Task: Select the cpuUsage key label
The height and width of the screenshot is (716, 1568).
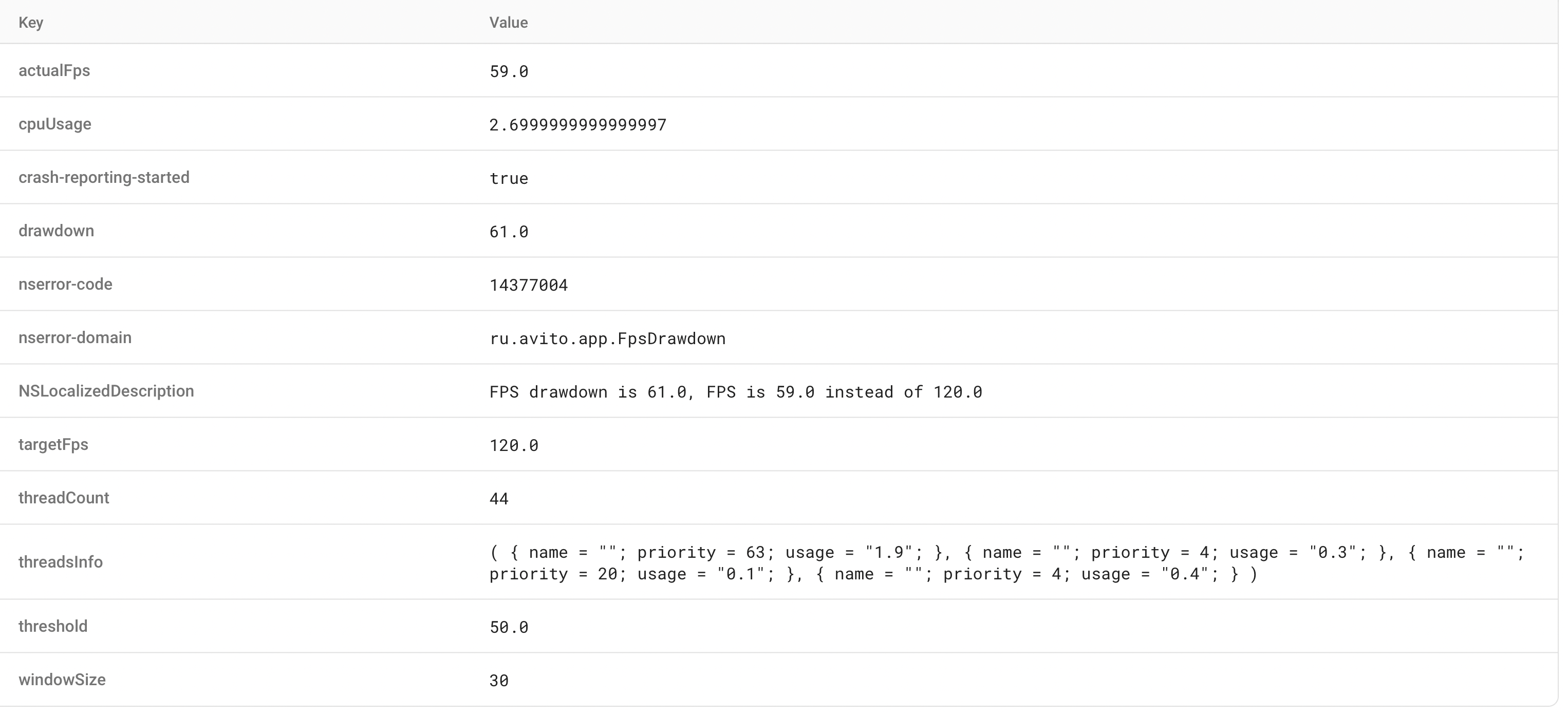Action: [x=55, y=124]
